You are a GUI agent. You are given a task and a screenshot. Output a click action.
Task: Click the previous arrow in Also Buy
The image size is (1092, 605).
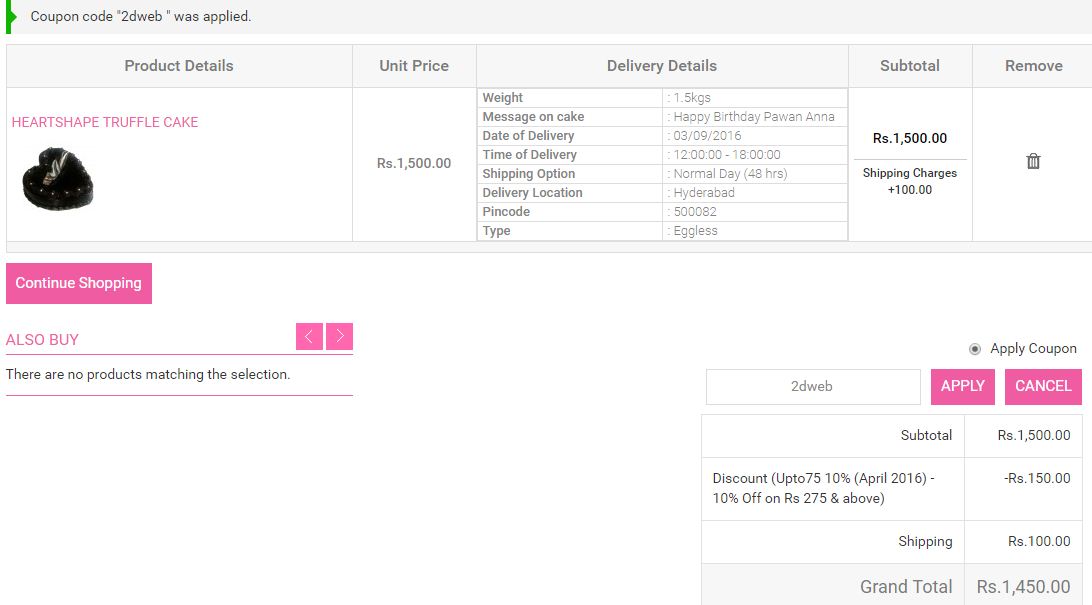pyautogui.click(x=309, y=337)
